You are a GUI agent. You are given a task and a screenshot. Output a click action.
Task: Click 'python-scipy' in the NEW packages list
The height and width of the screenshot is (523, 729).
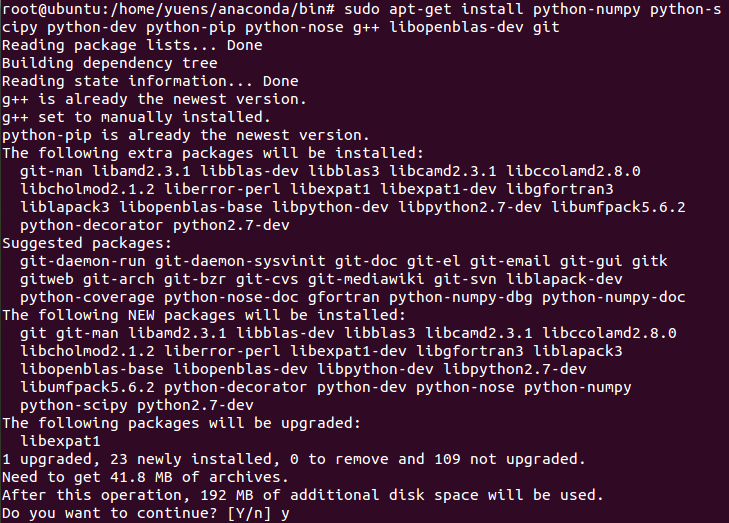click(x=73, y=405)
